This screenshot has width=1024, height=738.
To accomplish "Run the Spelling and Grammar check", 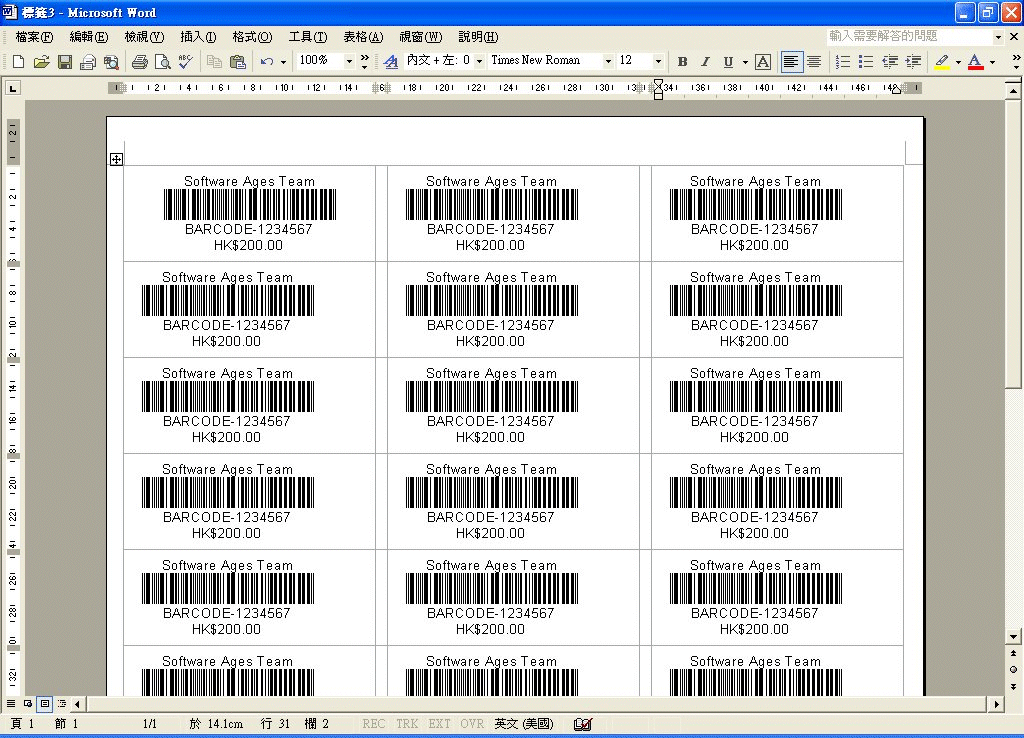I will pos(185,62).
